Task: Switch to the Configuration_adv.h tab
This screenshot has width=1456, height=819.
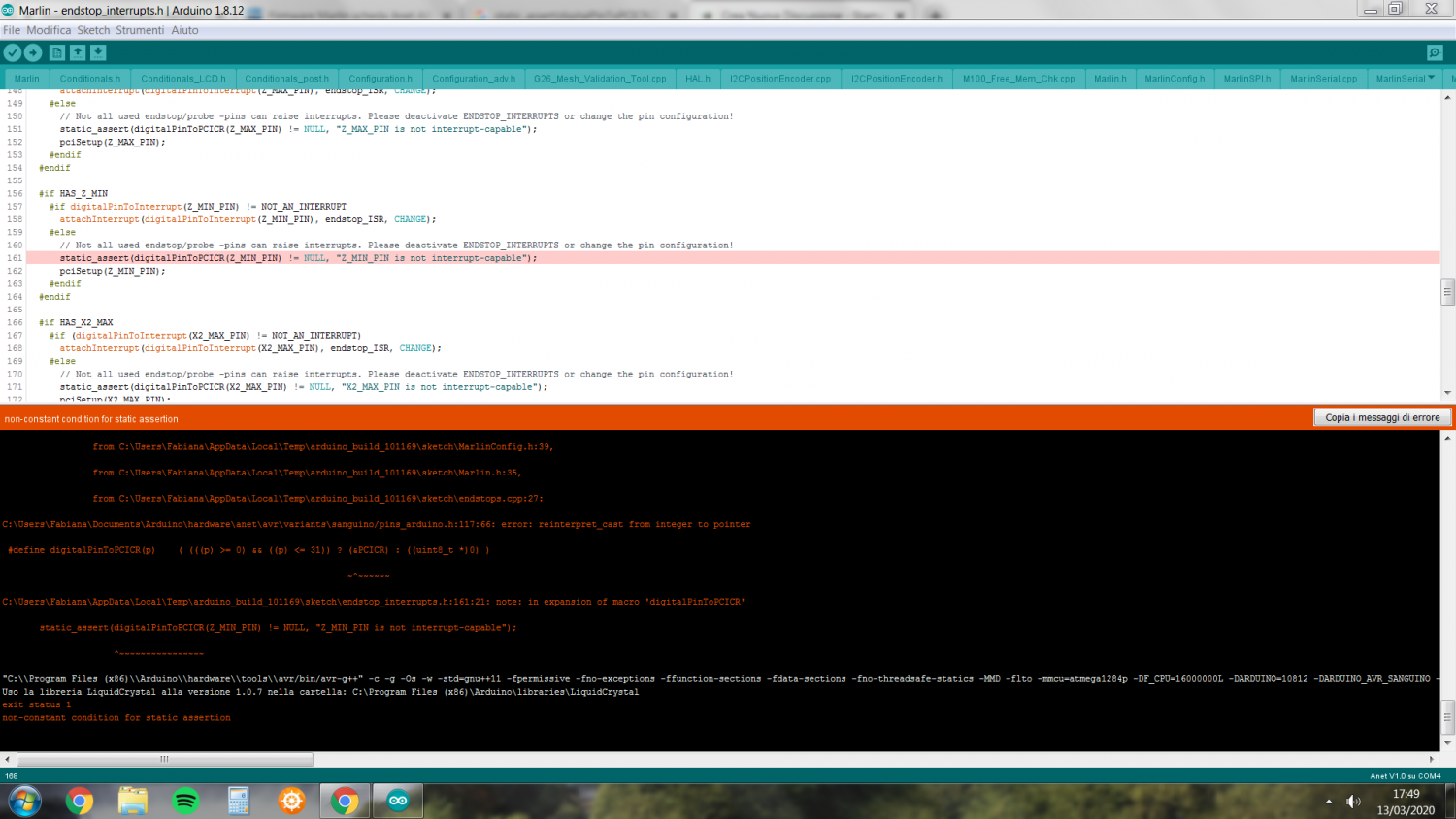Action: coord(474,79)
